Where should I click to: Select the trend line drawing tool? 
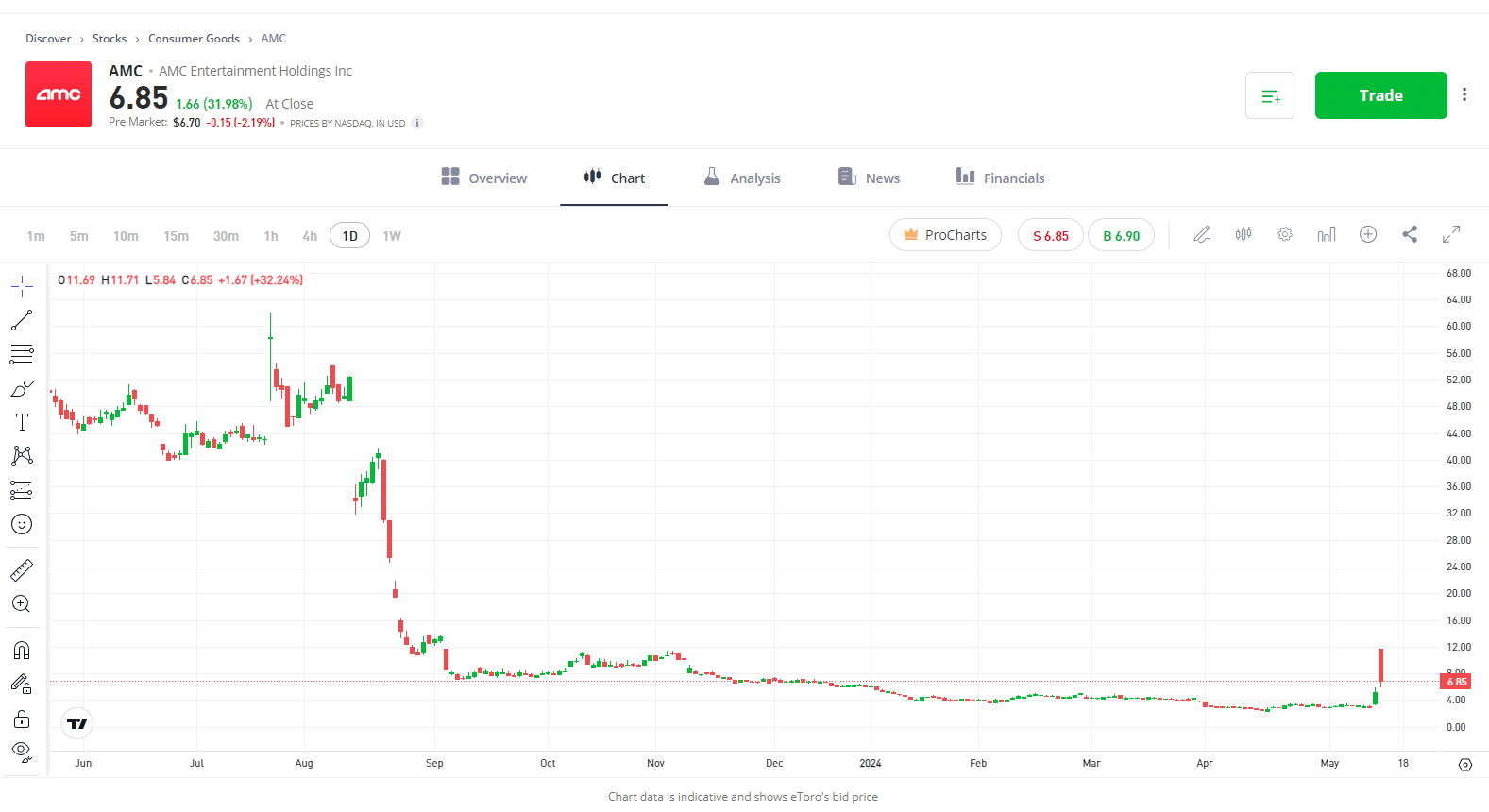click(x=22, y=321)
